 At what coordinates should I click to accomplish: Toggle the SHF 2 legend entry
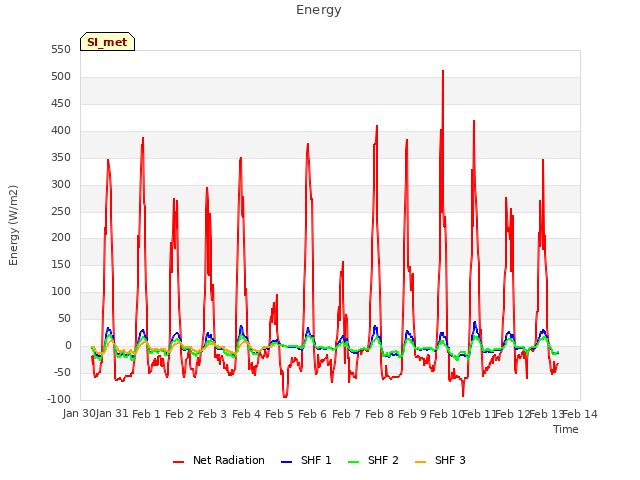click(373, 460)
